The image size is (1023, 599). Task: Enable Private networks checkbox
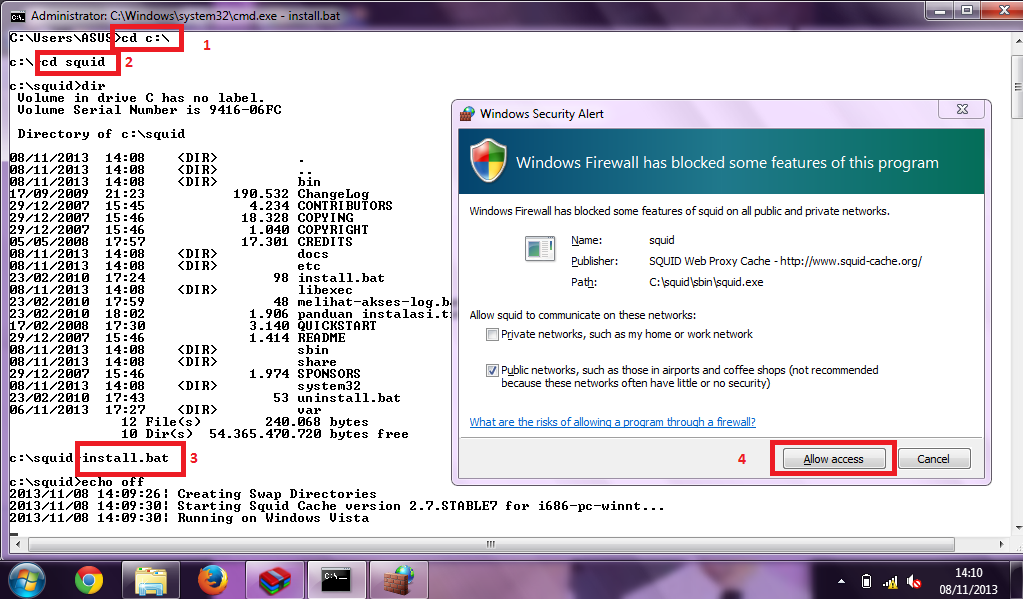(492, 335)
